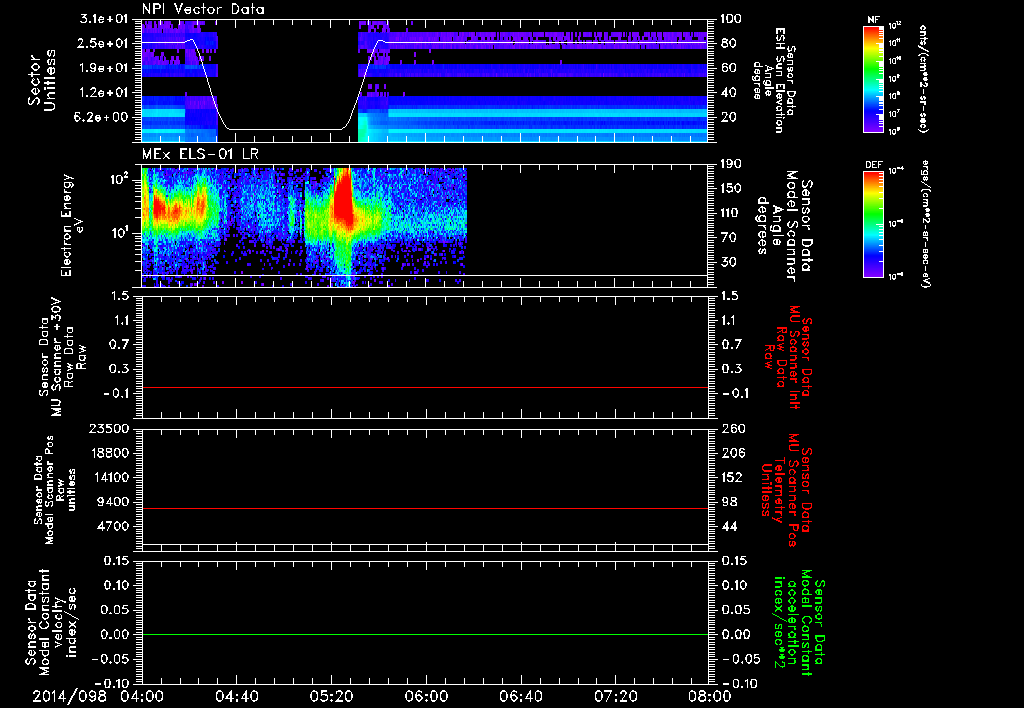The height and width of the screenshot is (708, 1024).
Task: Click the red "MU Scanner Int Raw Data" label
Action: coord(788,357)
